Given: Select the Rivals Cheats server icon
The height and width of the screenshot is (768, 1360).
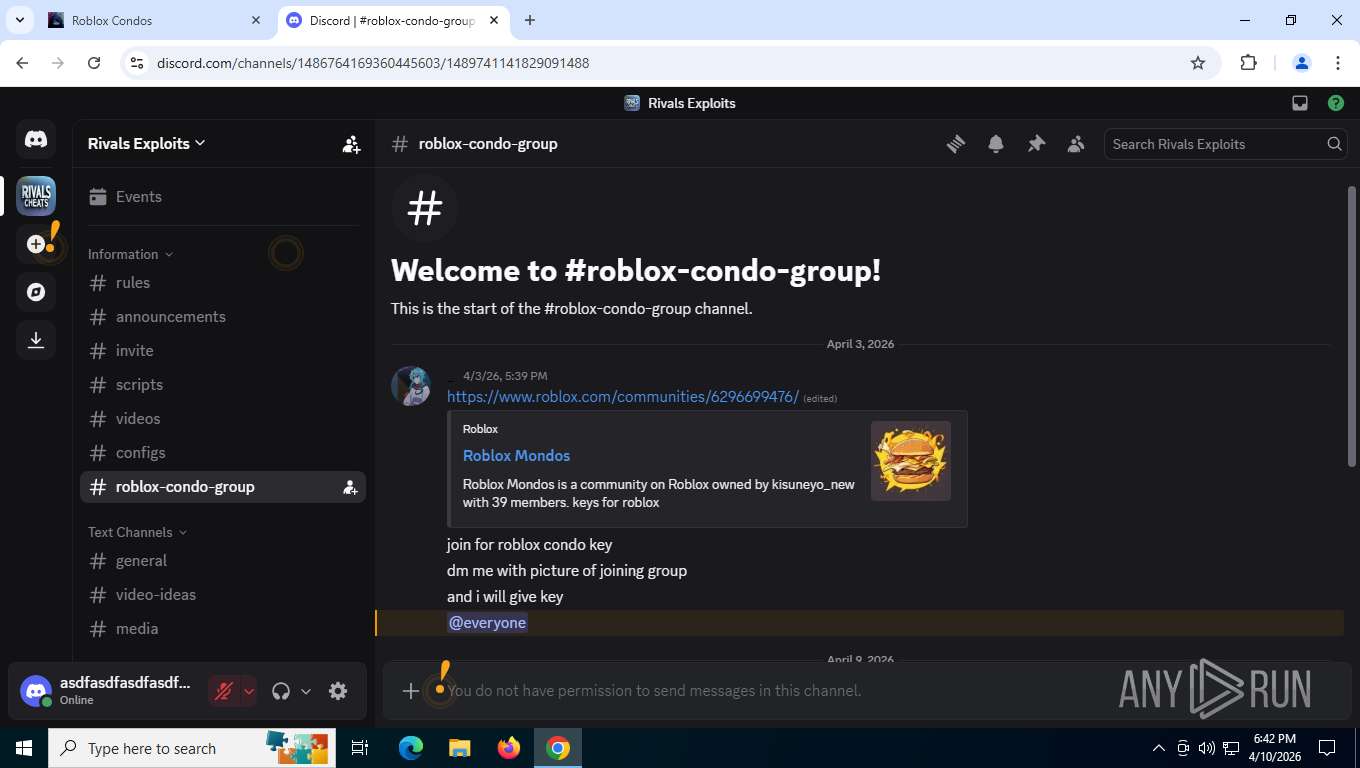Looking at the screenshot, I should coord(36,196).
